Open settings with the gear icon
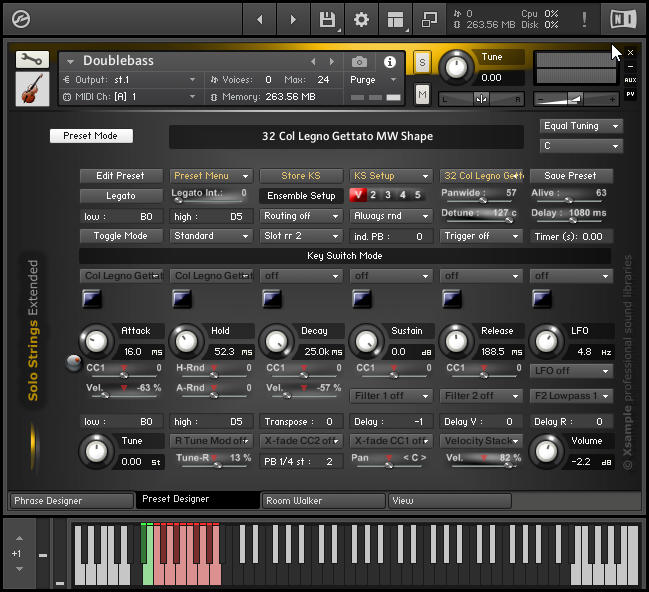The width and height of the screenshot is (649, 592). click(x=361, y=19)
